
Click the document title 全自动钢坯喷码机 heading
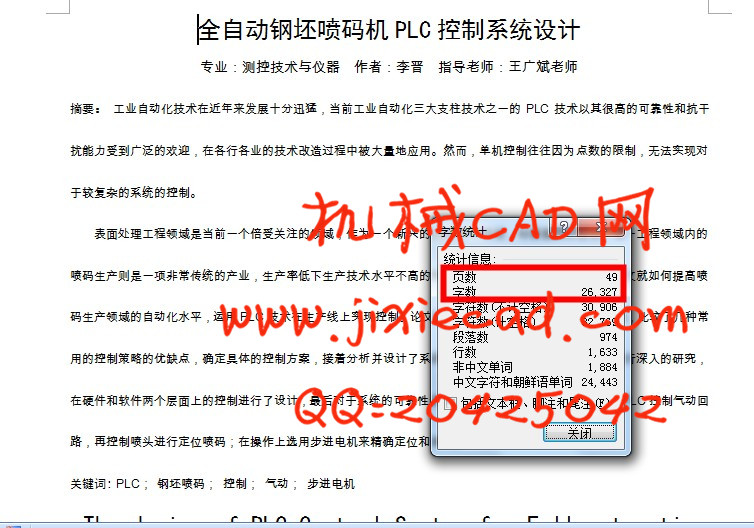389,29
